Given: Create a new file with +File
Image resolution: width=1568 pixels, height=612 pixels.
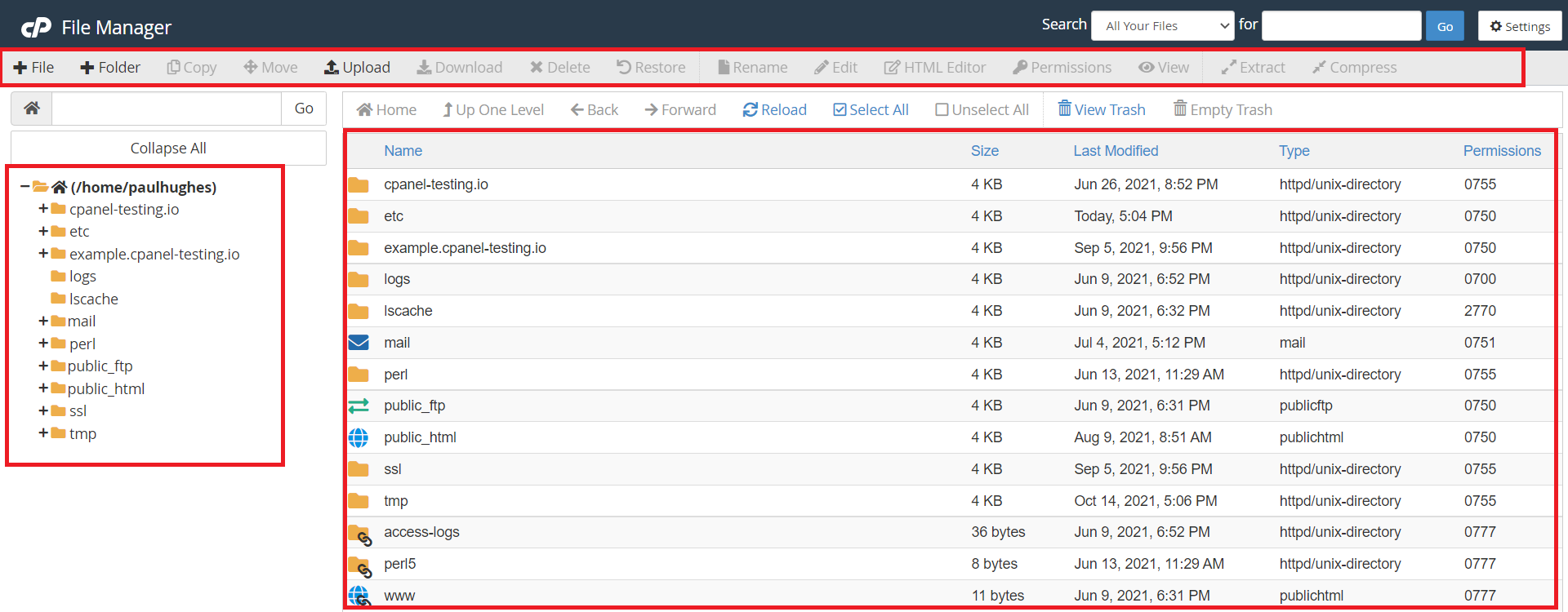Looking at the screenshot, I should point(33,68).
